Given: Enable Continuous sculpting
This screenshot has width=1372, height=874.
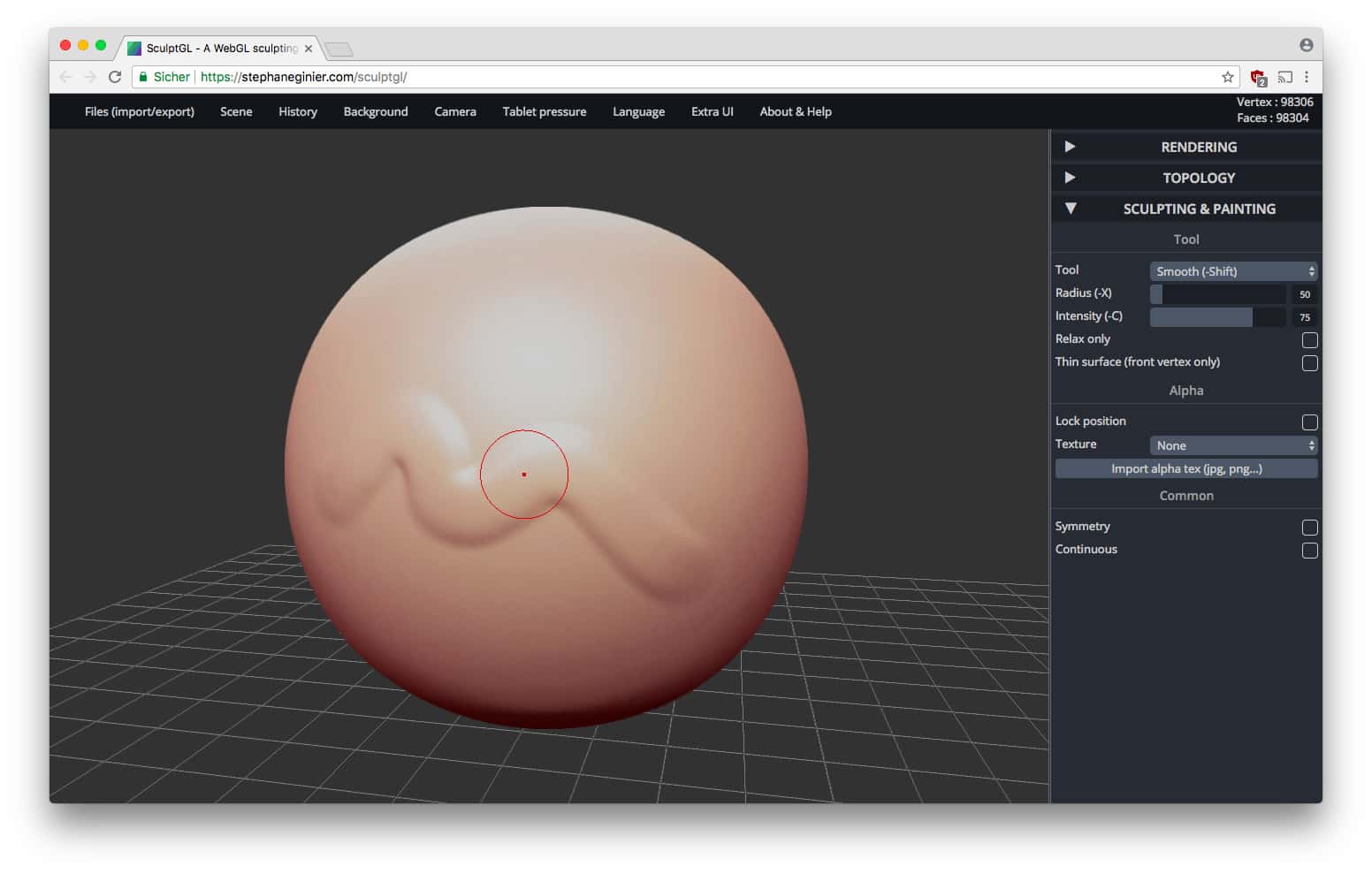Looking at the screenshot, I should point(1309,550).
